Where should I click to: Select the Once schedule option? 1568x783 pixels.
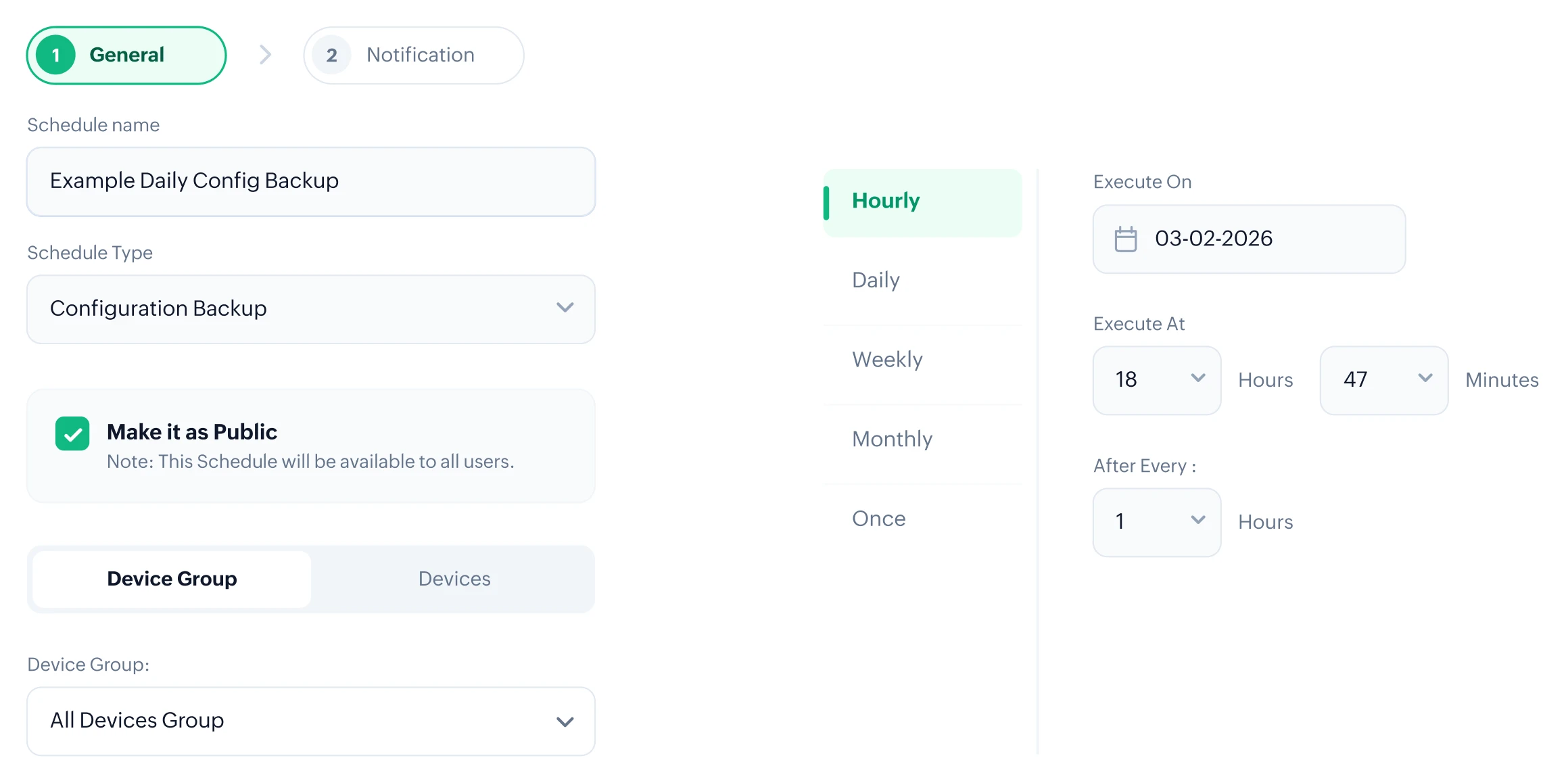point(878,518)
